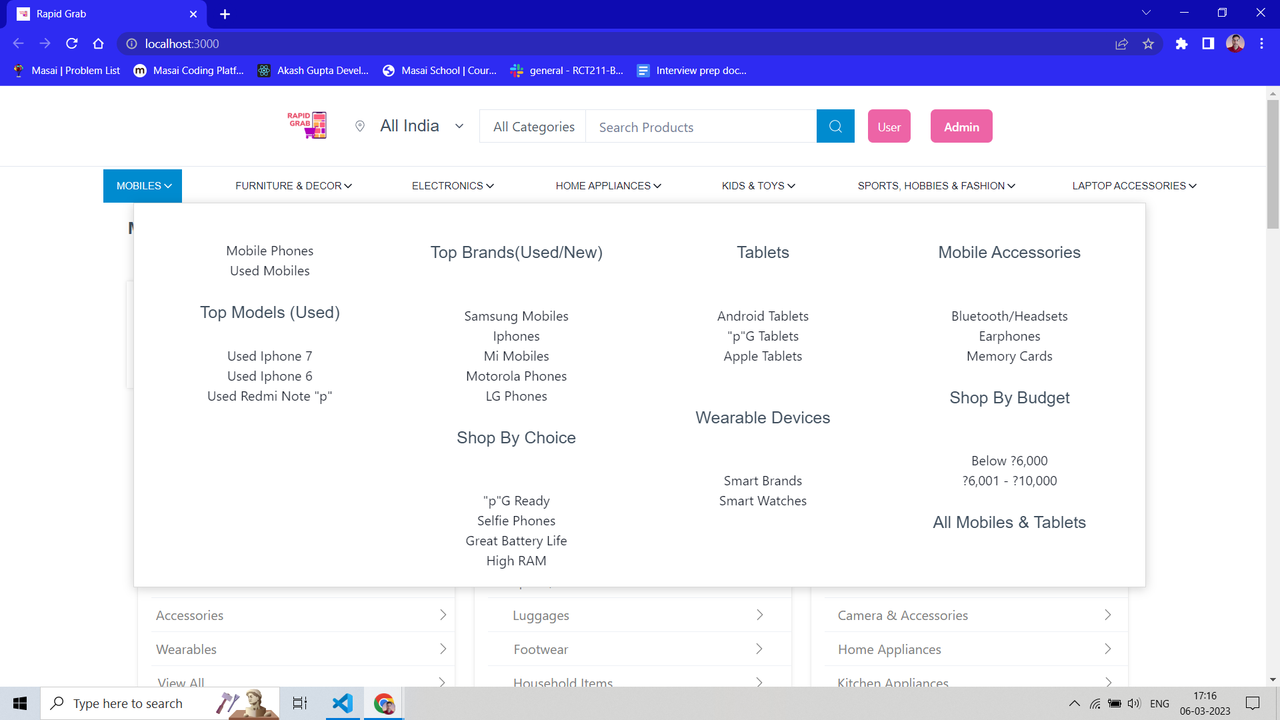This screenshot has height=720, width=1280.
Task: Open Mi Mobiles link
Action: (x=516, y=356)
